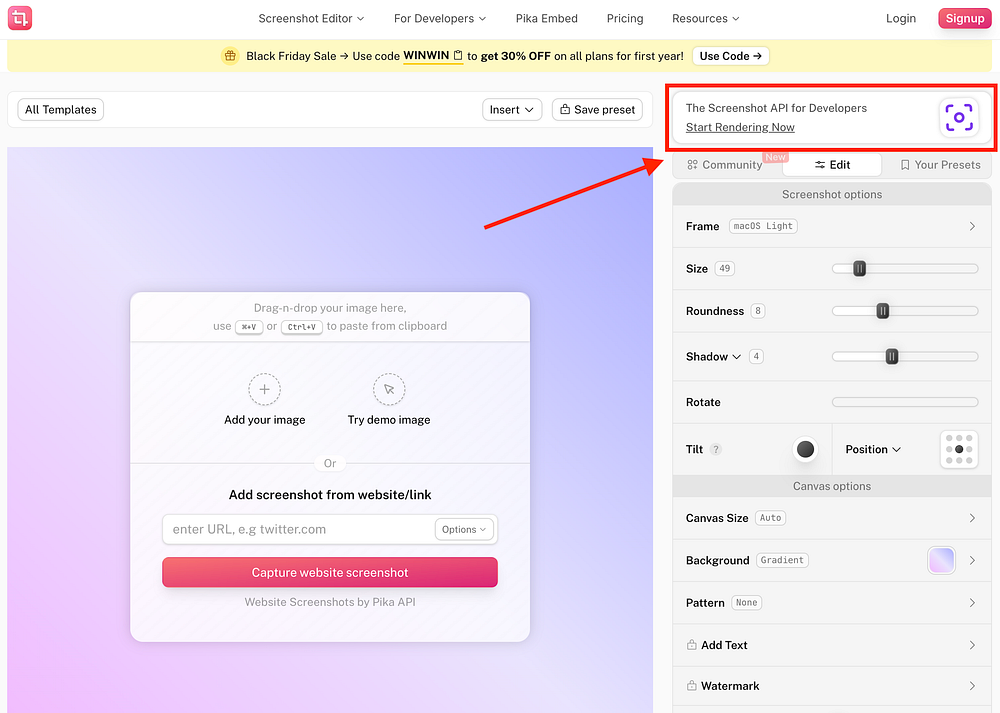Screen dimensions: 1000x713
Task: Switch to the Community tab
Action: tap(724, 165)
